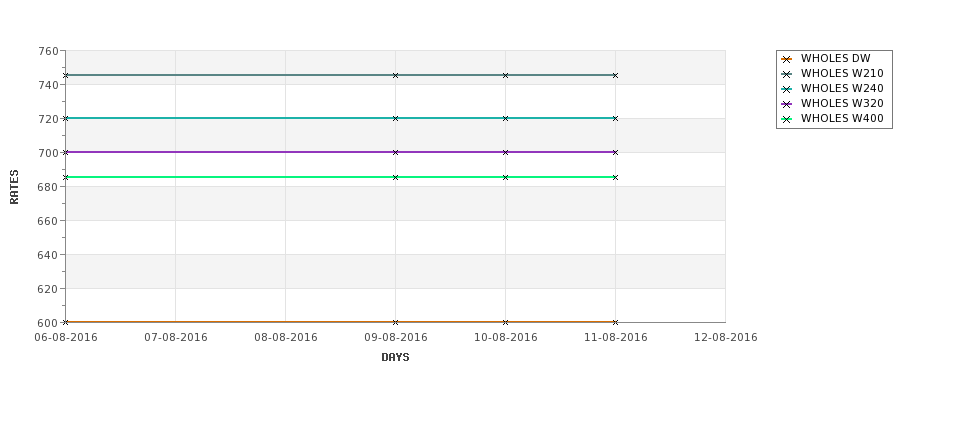975x429 pixels.
Task: Click W400 data point on 09-08-2016
Action: (x=395, y=177)
